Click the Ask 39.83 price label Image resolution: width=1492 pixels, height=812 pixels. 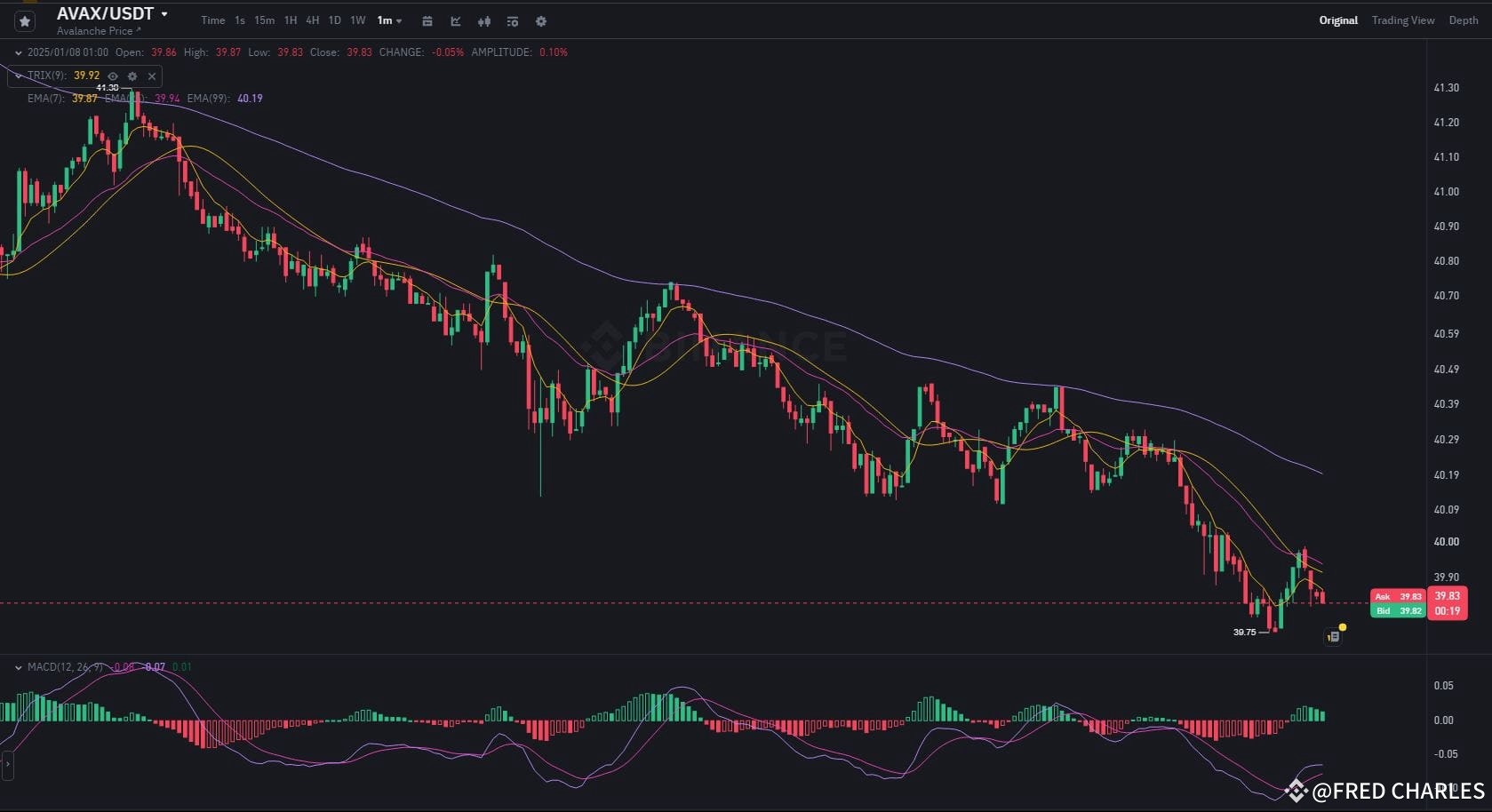[x=1397, y=596]
